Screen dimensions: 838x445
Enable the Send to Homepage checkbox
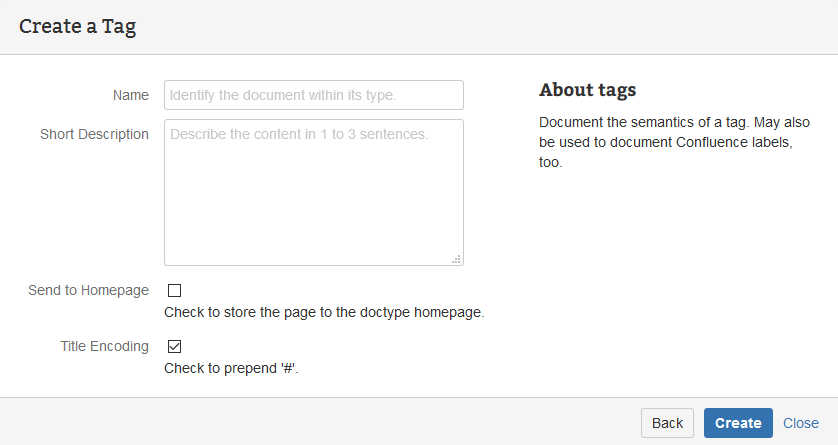[174, 291]
